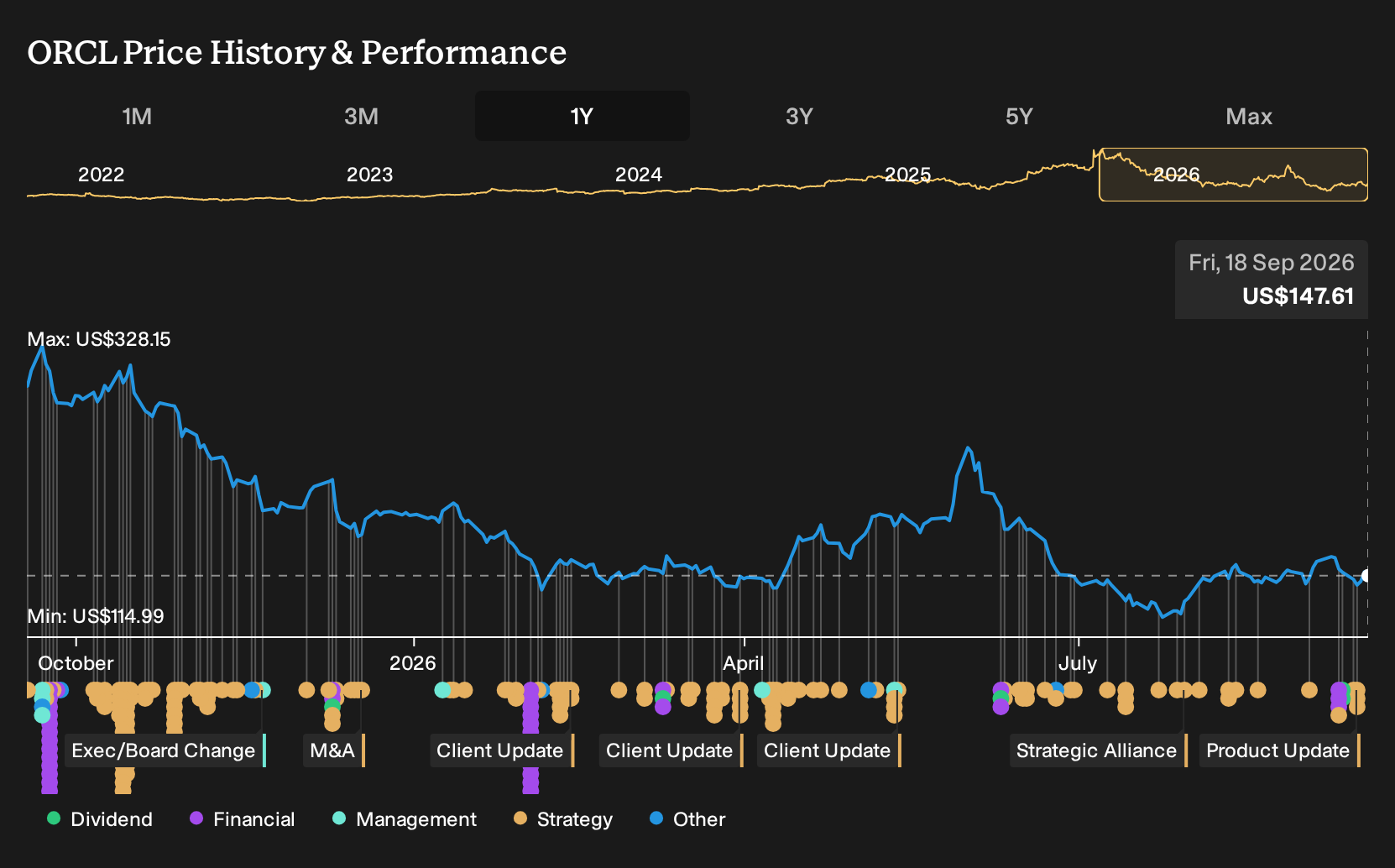Click the Max: US$328.15 label
The height and width of the screenshot is (868, 1395).
click(x=99, y=339)
